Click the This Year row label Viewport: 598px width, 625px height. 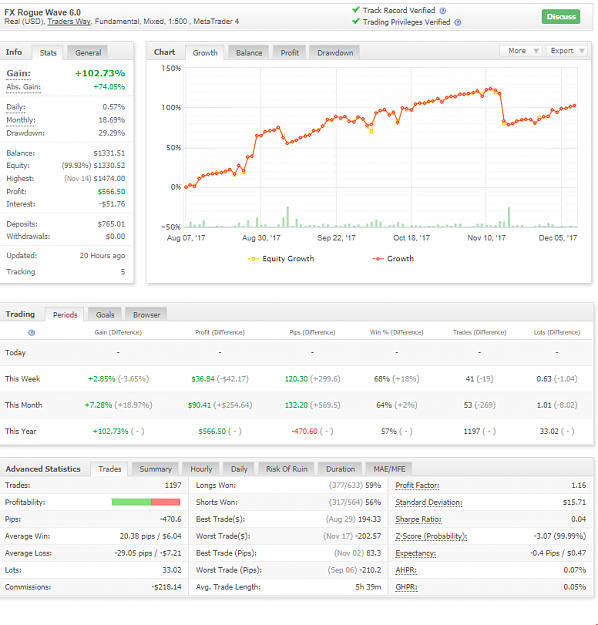click(20, 431)
